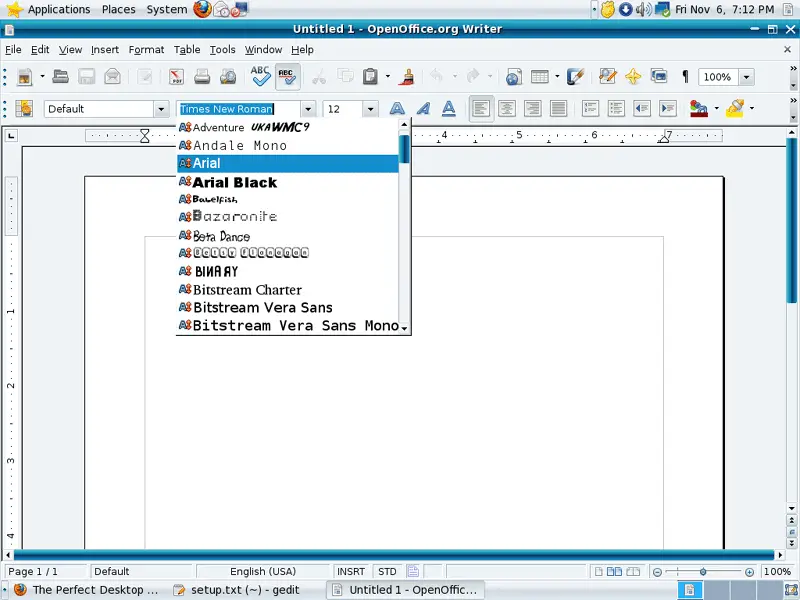Open the Navigator with the star icon

tap(633, 77)
